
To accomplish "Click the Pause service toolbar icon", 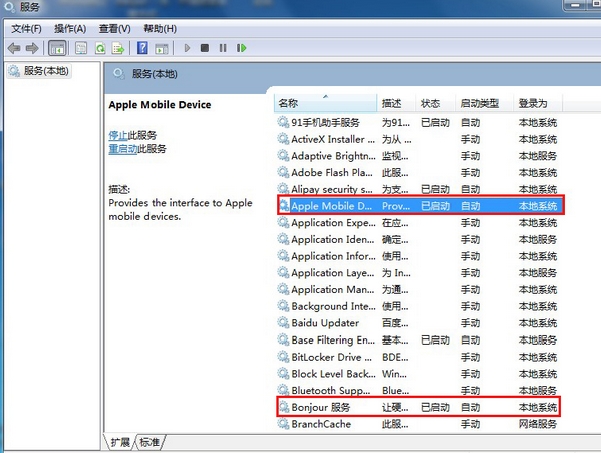I will pos(223,47).
